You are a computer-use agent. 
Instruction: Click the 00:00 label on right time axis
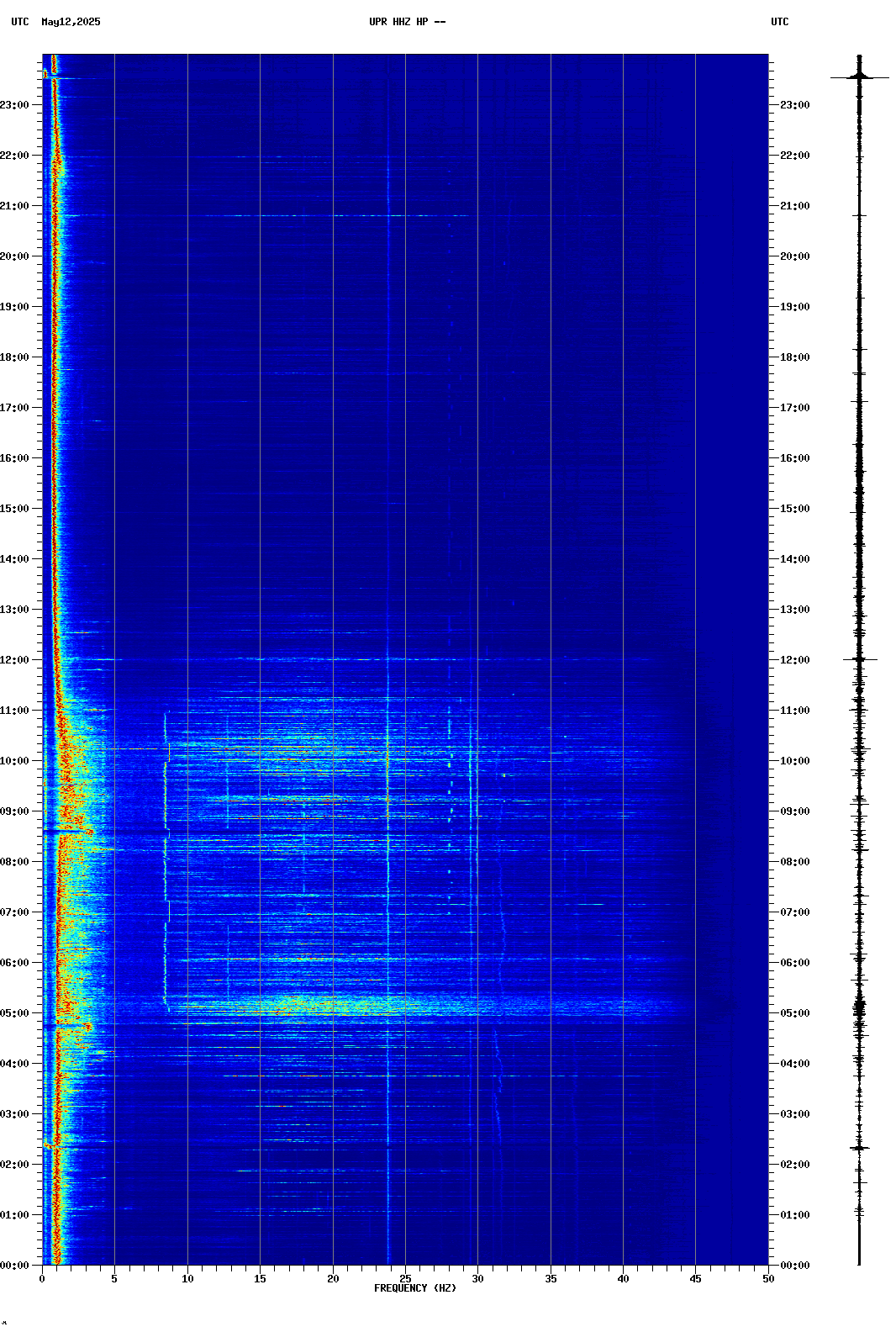pos(795,1266)
